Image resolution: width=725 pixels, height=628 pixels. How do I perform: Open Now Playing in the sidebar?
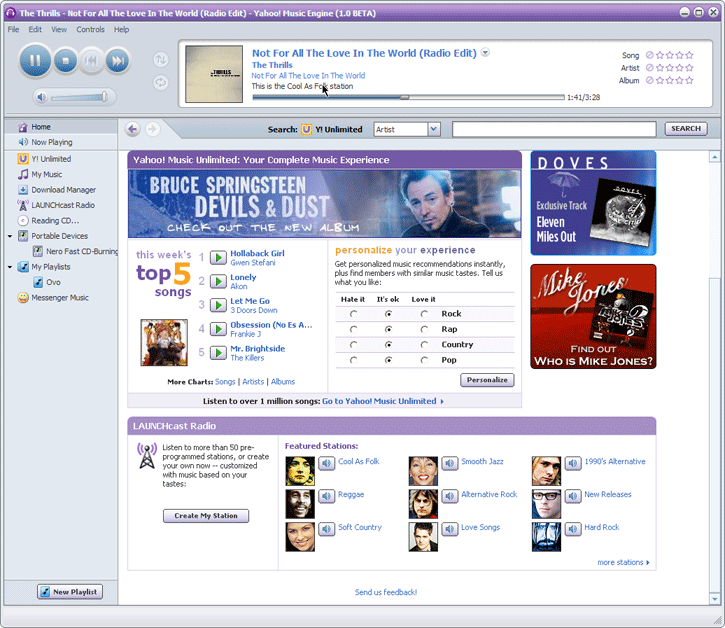click(x=61, y=142)
